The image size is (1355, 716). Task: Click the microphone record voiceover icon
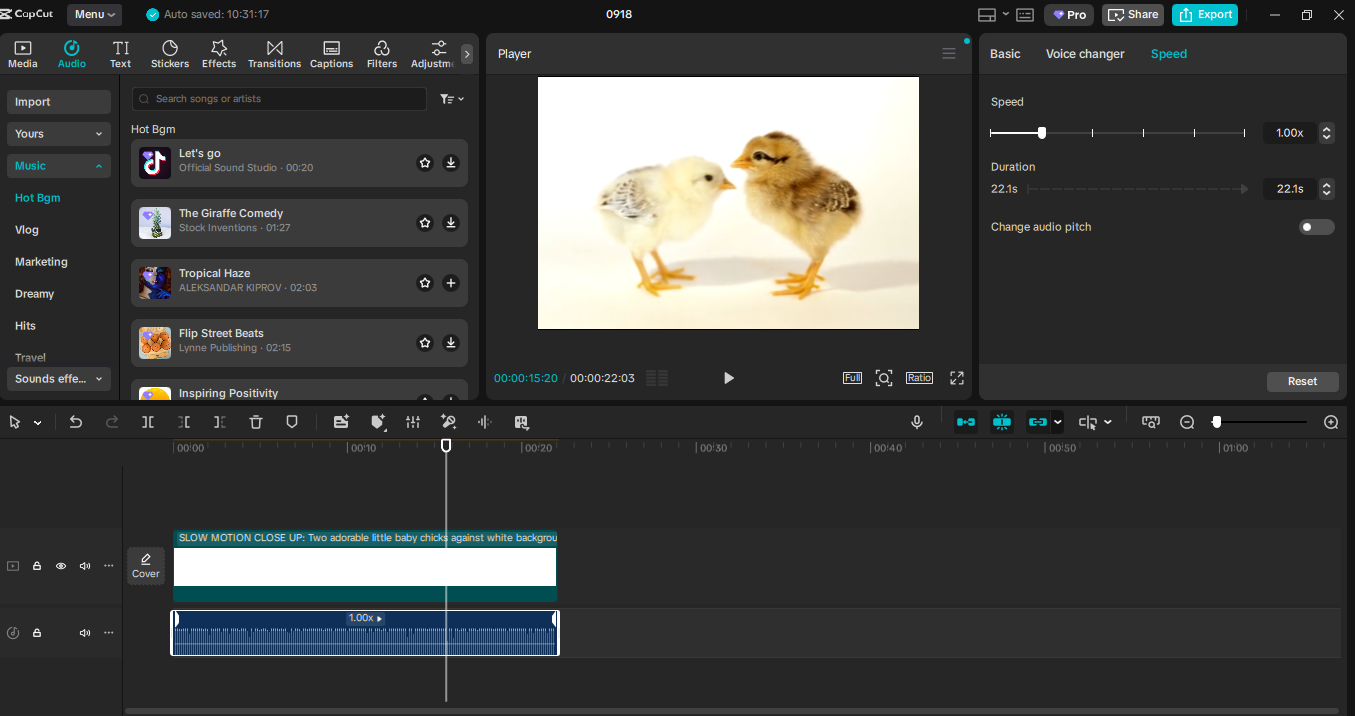click(917, 422)
